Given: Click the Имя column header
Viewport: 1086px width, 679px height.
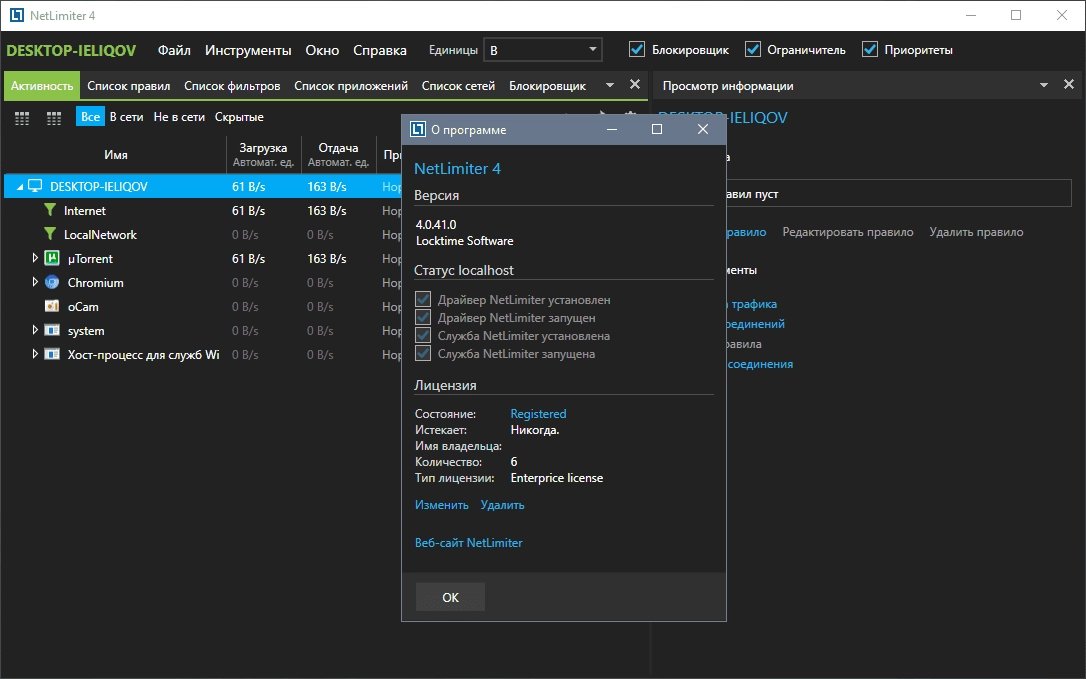Looking at the screenshot, I should pos(116,155).
